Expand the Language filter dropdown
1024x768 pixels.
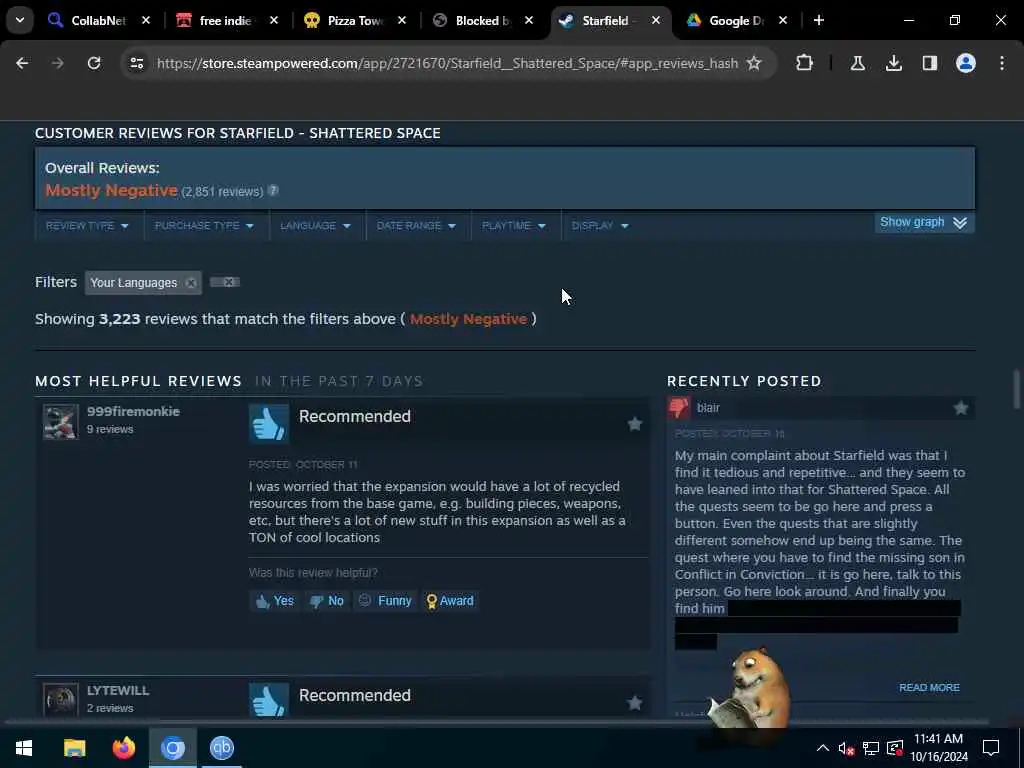(316, 226)
